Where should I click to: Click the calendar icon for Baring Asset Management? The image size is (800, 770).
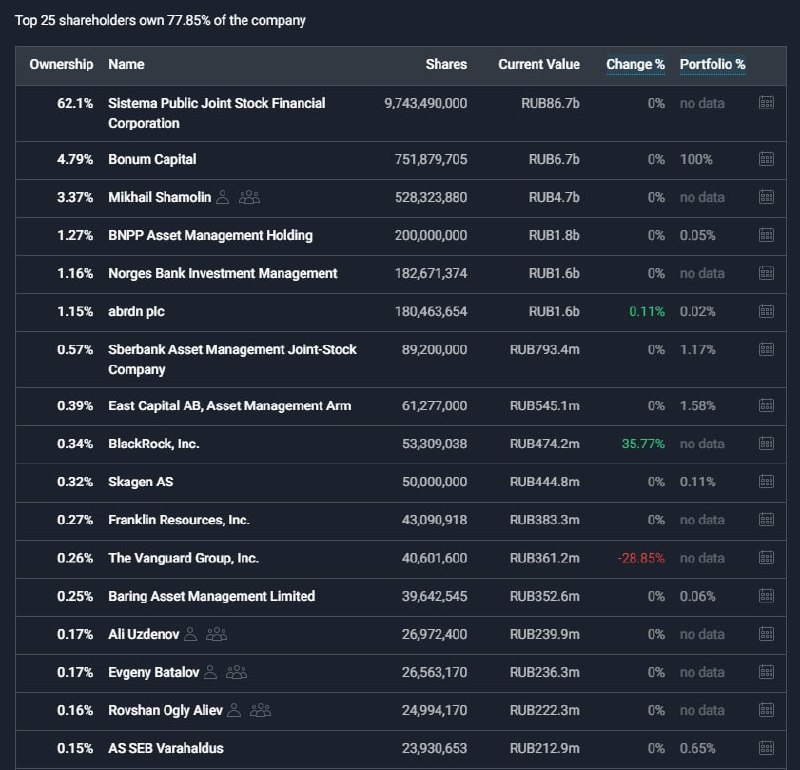pos(766,595)
